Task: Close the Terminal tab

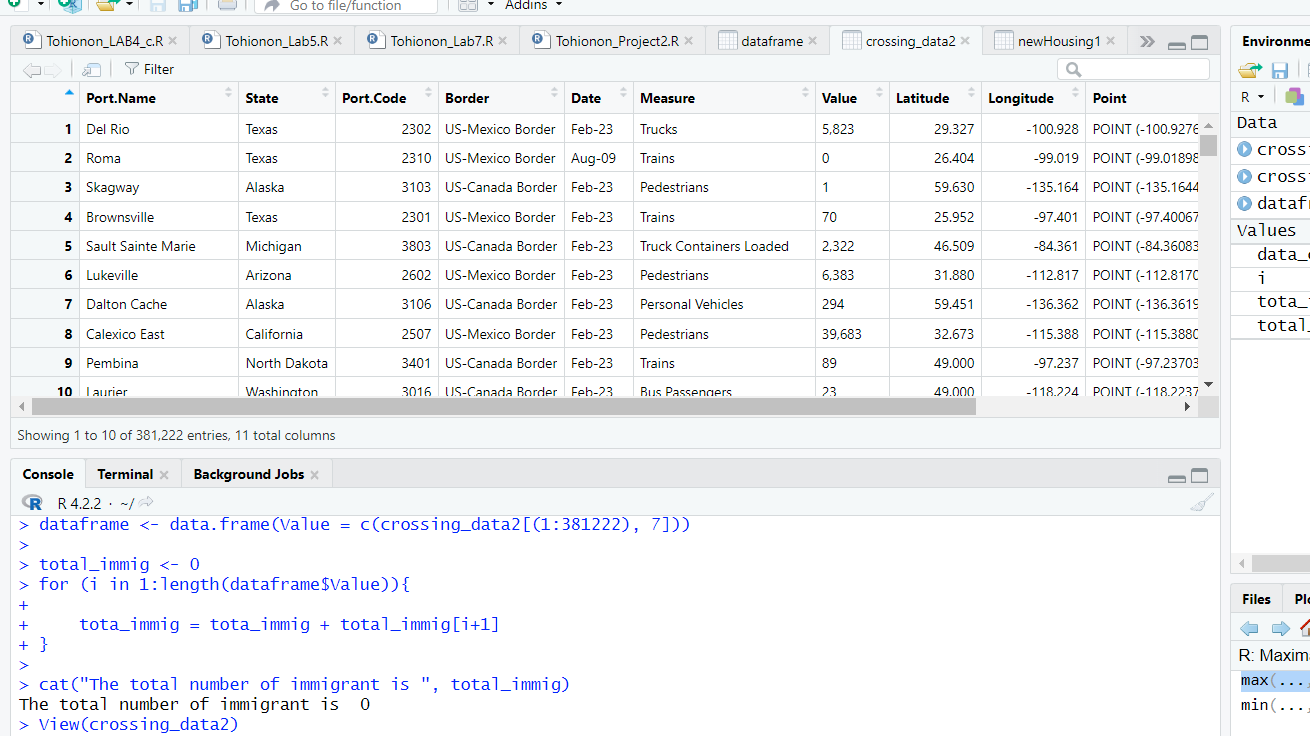Action: [164, 475]
